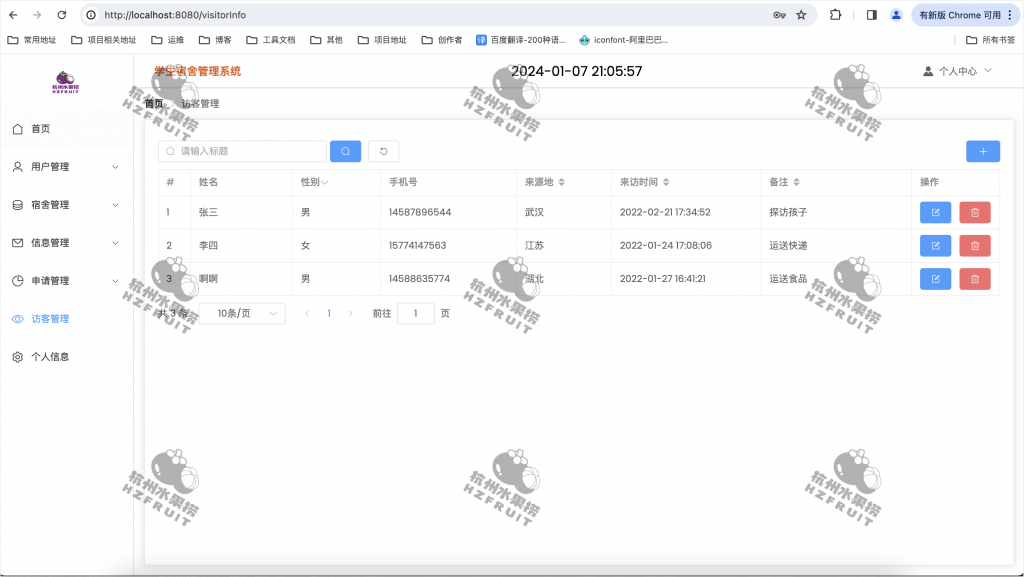
Task: Select the 首页 home icon in the sidebar
Action: [x=17, y=128]
